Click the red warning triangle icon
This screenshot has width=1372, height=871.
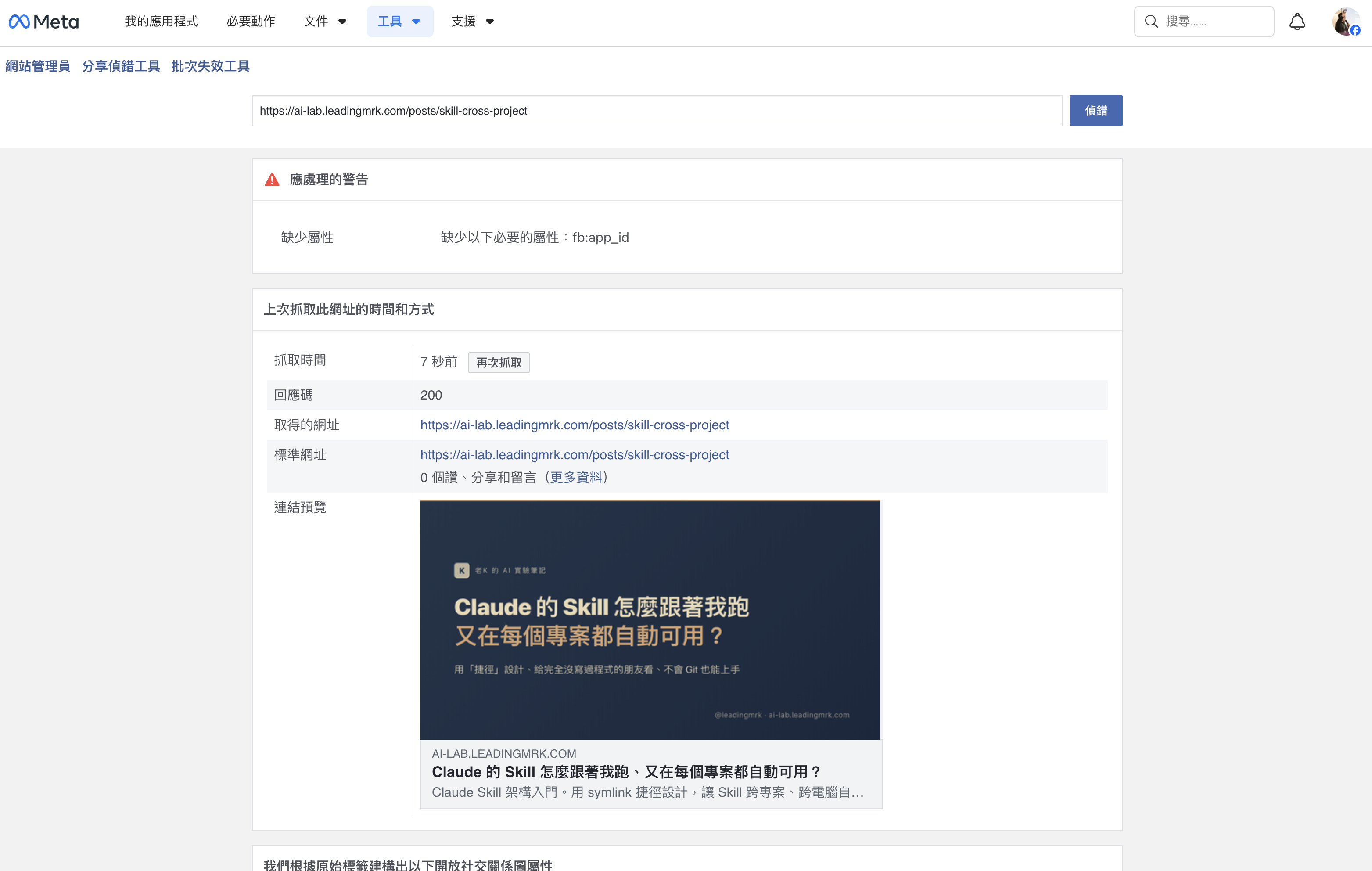[273, 180]
